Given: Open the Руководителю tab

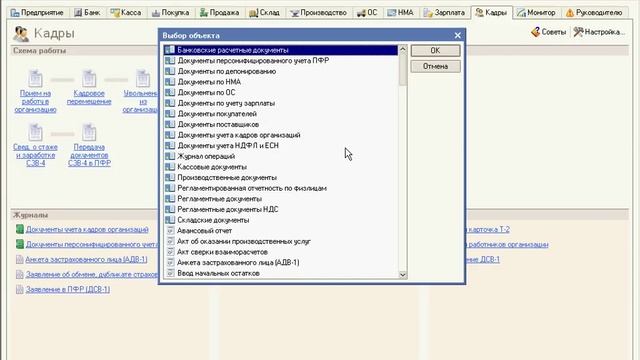Looking at the screenshot, I should [x=594, y=13].
